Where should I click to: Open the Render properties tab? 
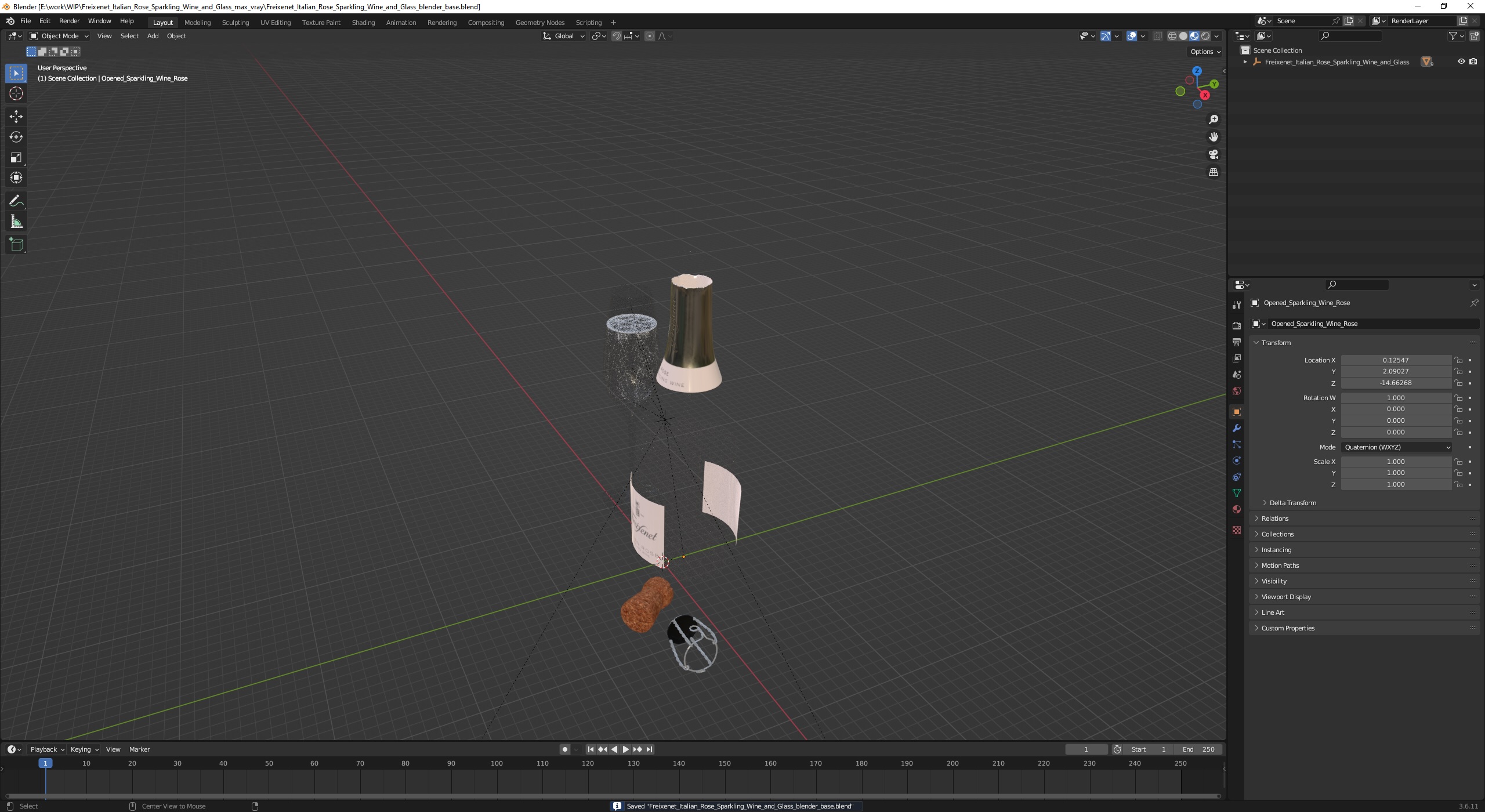1237,325
